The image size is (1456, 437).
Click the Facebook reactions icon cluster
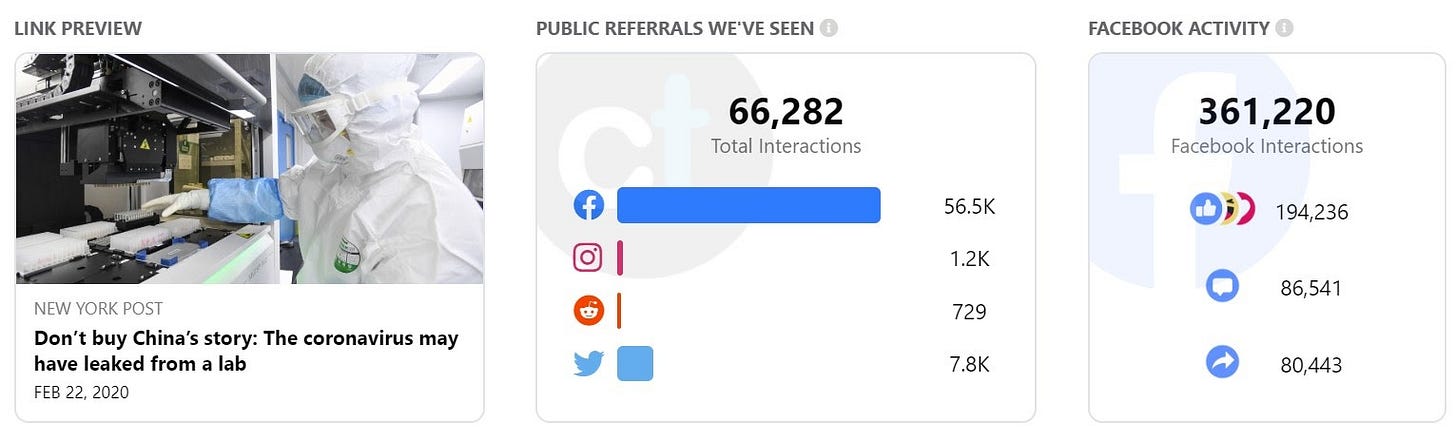(1222, 210)
